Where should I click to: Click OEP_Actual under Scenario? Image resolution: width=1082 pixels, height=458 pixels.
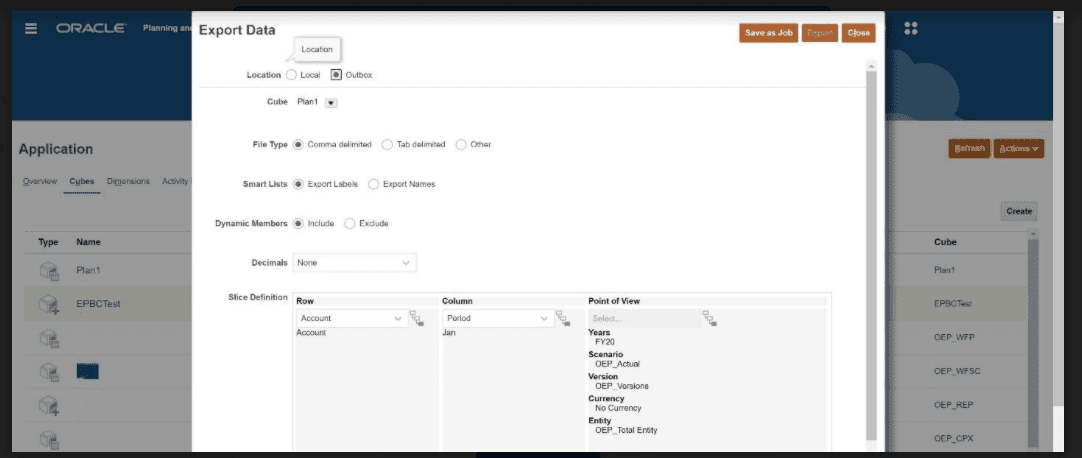coord(618,364)
